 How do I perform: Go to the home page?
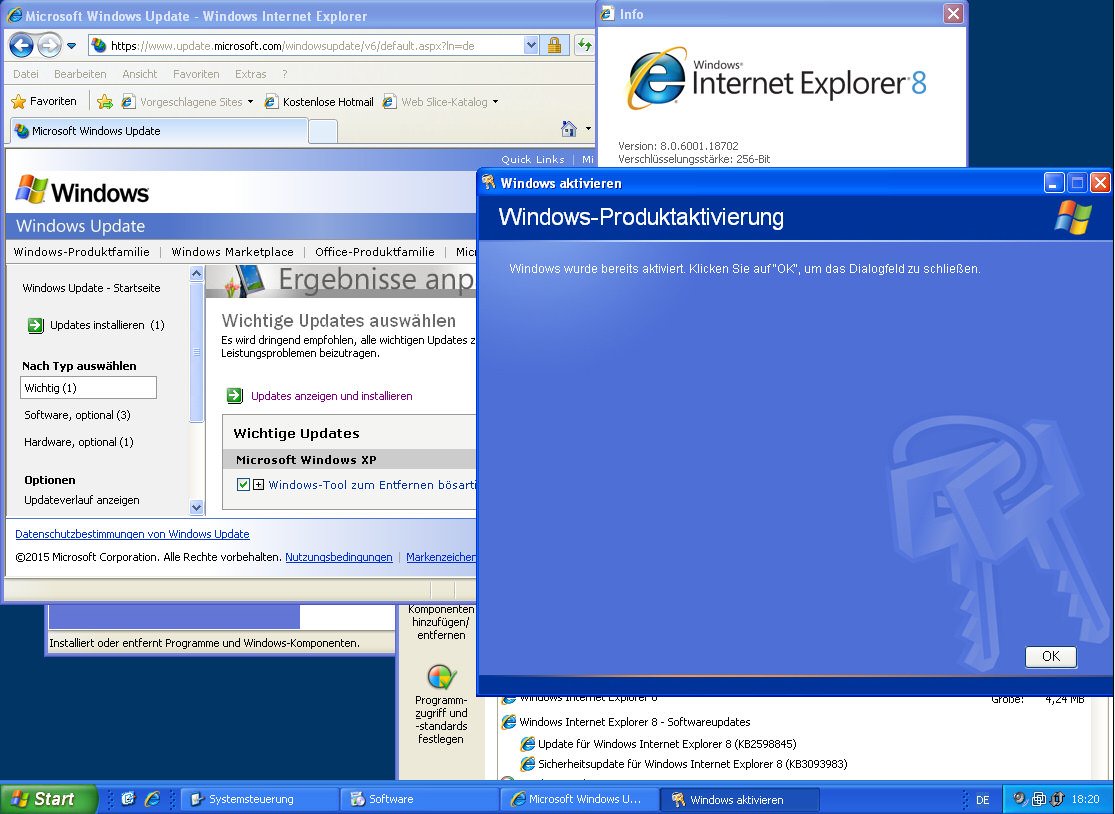tap(569, 129)
